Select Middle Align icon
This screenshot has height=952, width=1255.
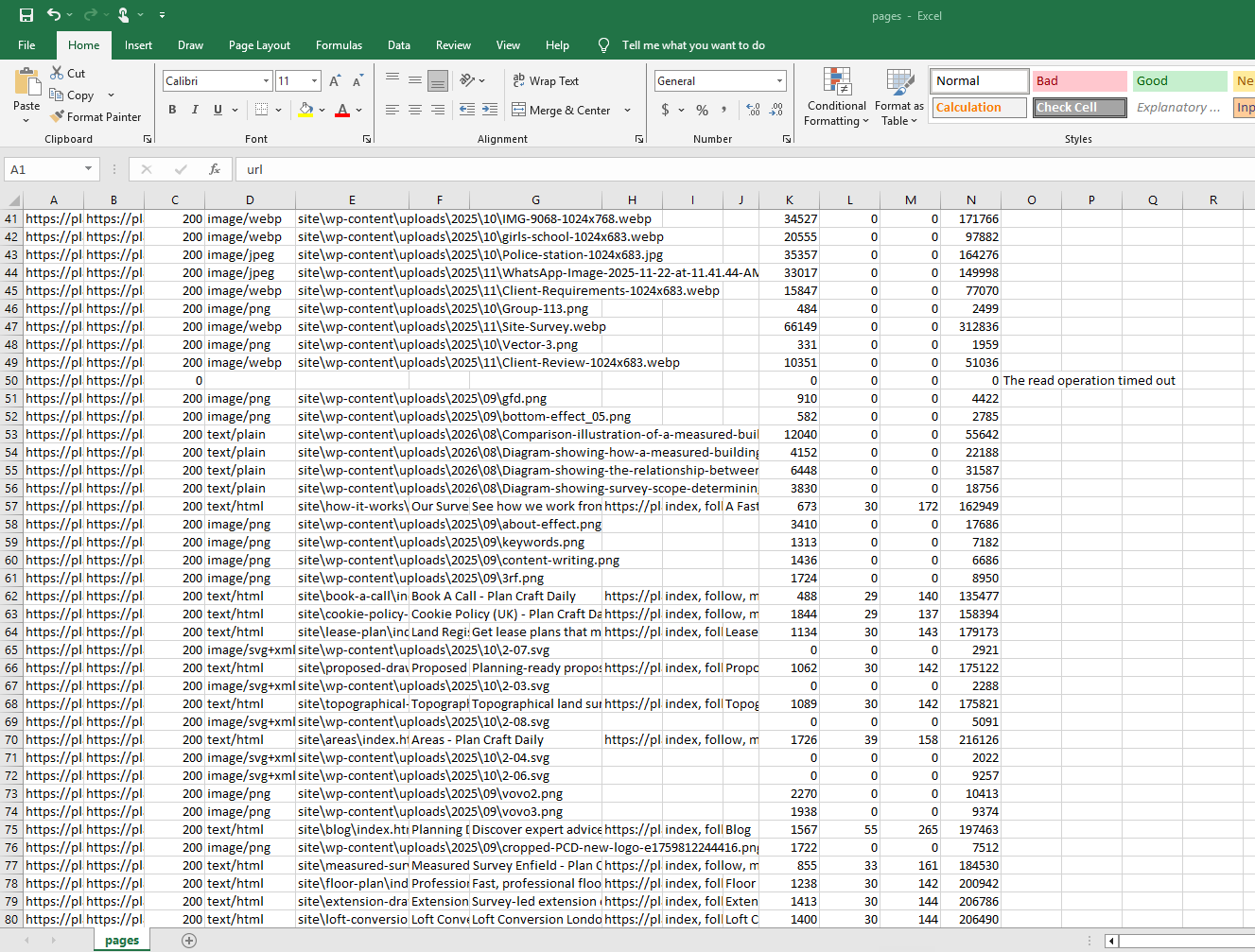pyautogui.click(x=415, y=80)
